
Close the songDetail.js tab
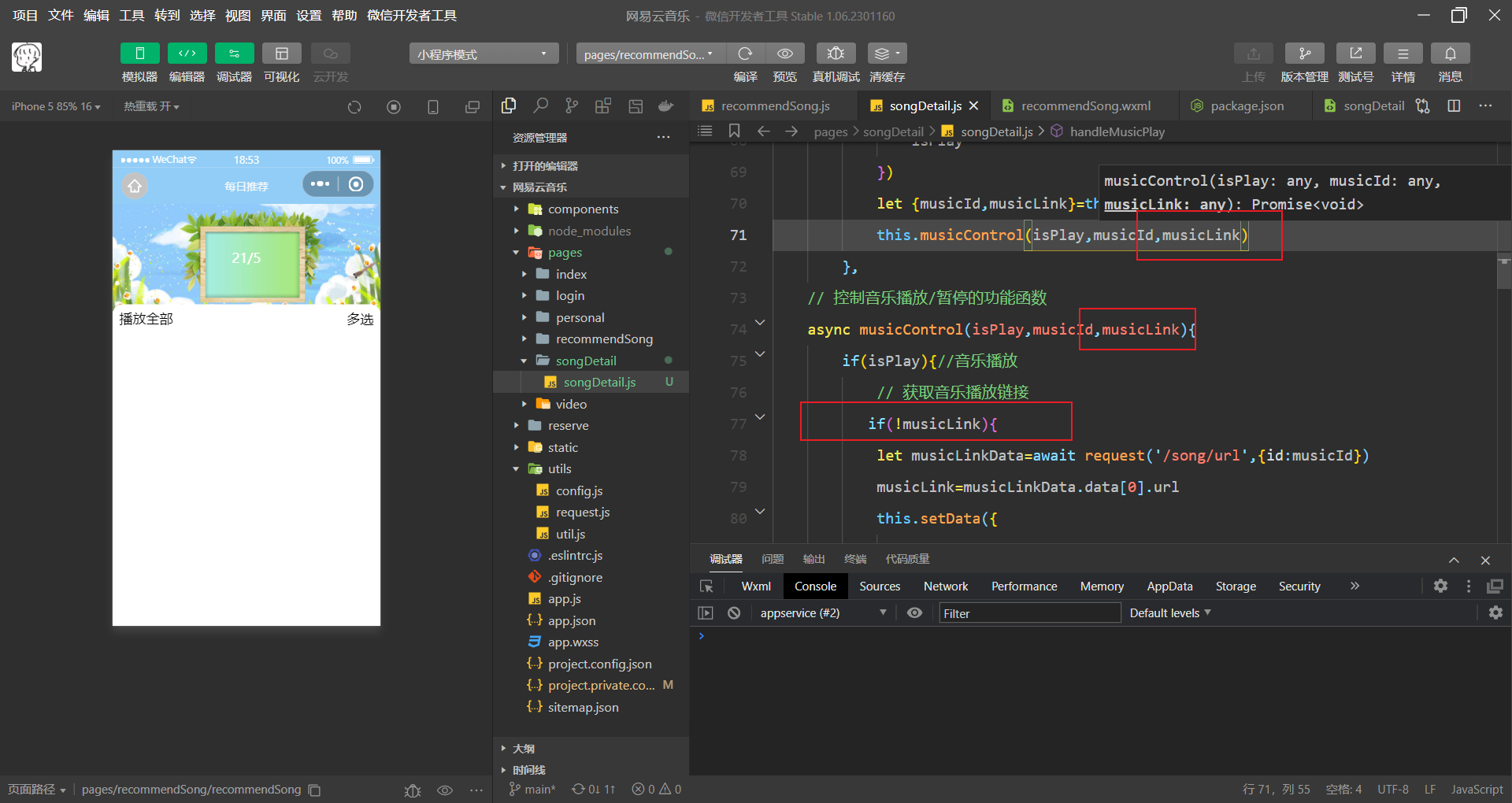click(x=974, y=105)
